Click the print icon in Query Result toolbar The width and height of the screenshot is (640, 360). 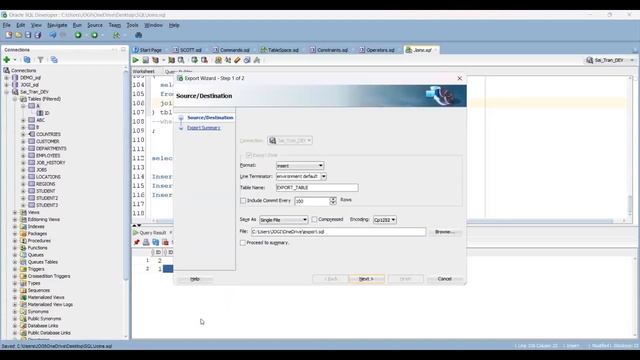pos(146,242)
